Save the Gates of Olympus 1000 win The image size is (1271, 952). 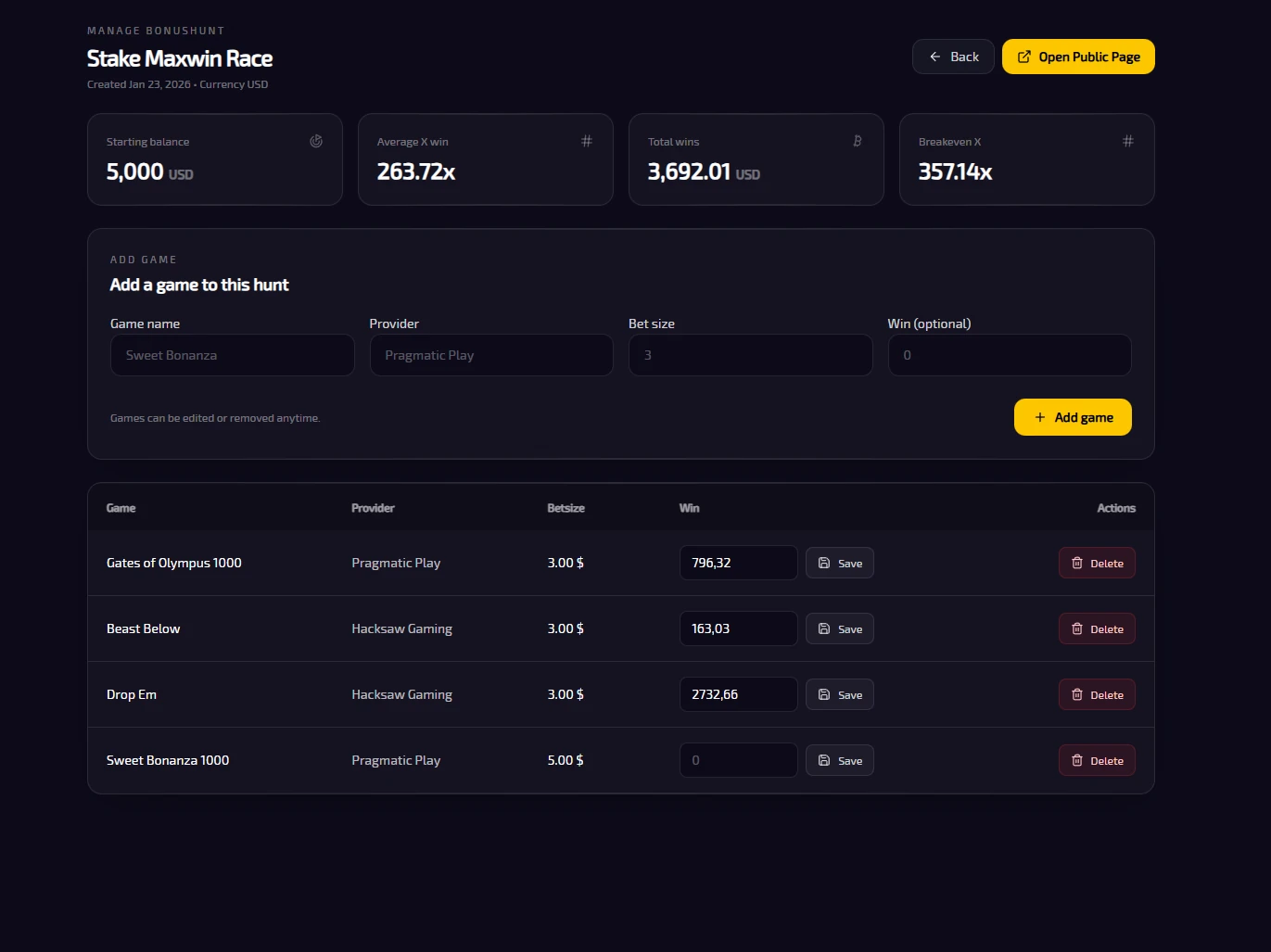tap(840, 563)
